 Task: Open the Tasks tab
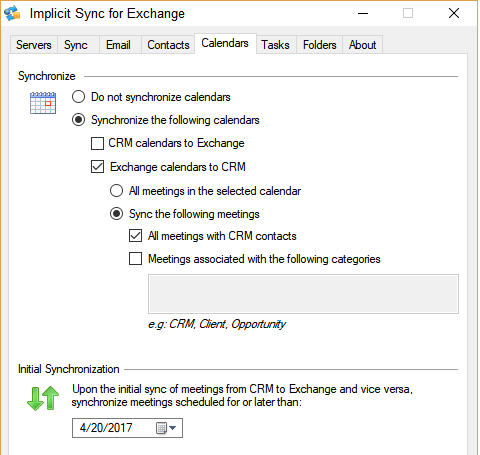(x=275, y=45)
